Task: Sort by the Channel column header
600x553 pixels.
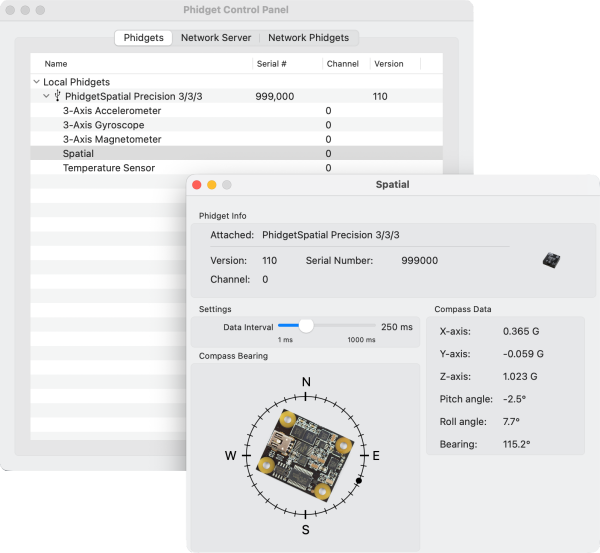Action: coord(343,64)
